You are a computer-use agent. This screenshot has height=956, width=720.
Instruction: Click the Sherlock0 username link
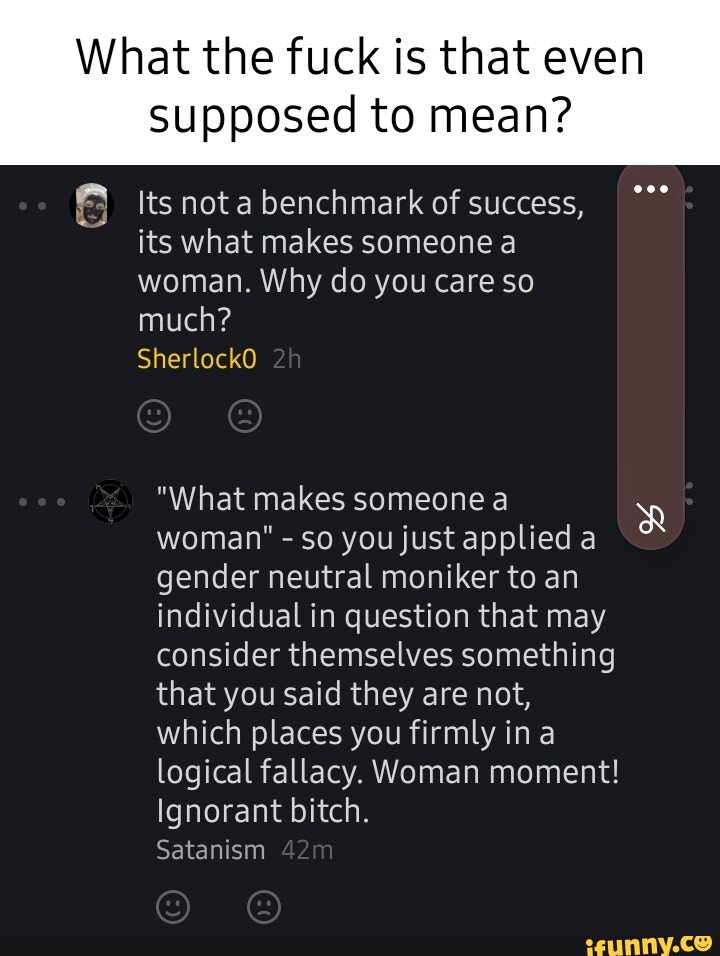coord(197,359)
